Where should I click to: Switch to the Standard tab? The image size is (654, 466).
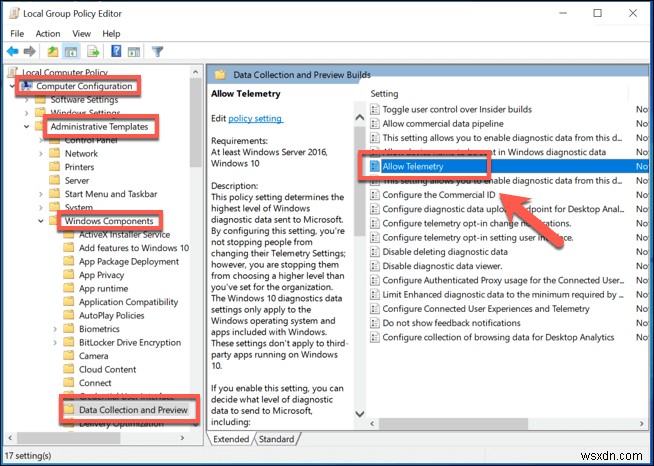(x=277, y=439)
